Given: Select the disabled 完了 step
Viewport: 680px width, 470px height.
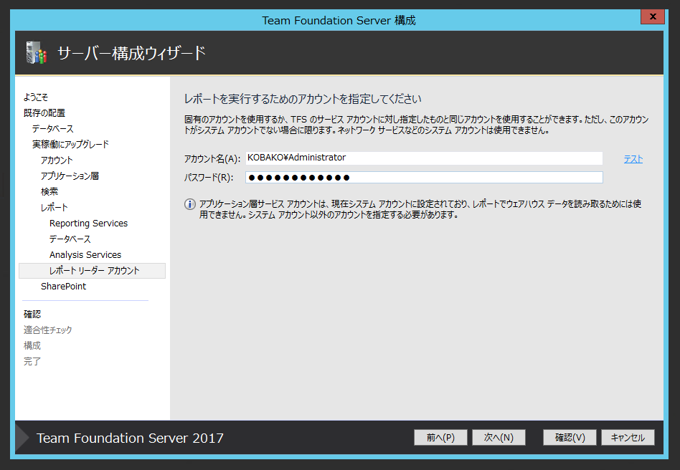Looking at the screenshot, I should tap(32, 361).
